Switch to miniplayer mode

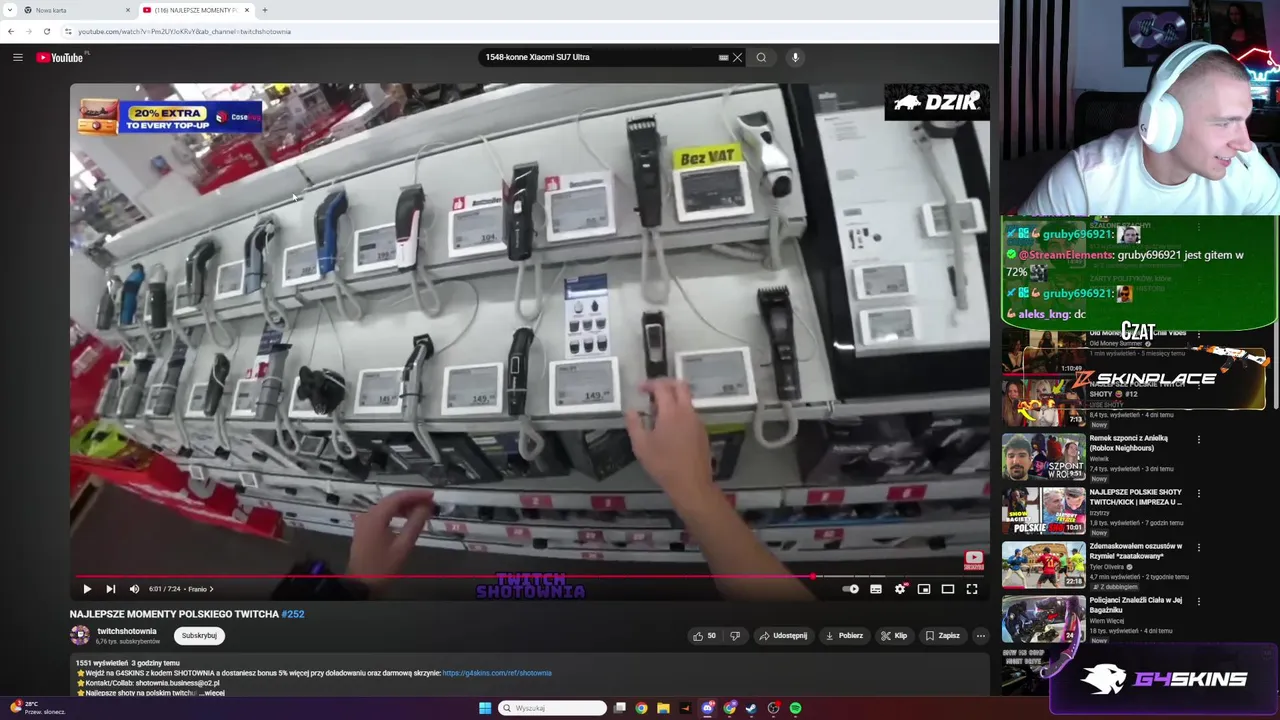click(x=924, y=589)
